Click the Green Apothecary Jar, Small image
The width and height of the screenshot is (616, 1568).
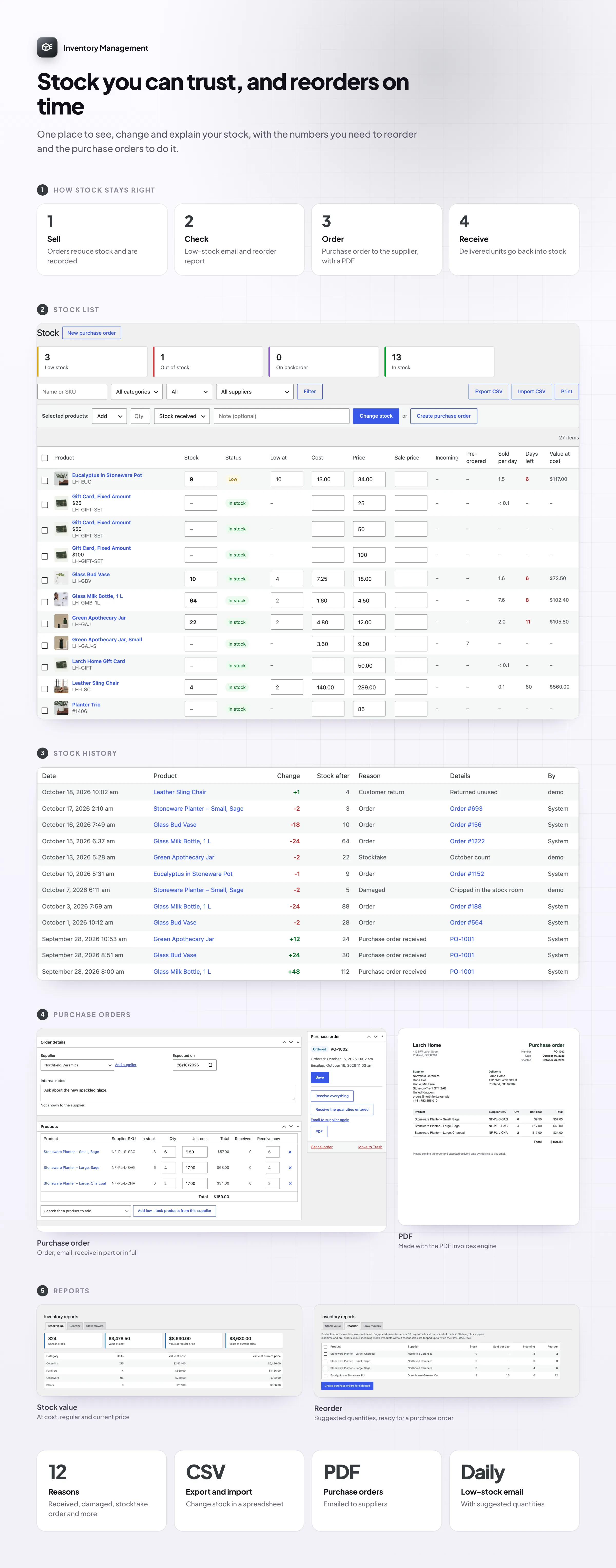(62, 643)
